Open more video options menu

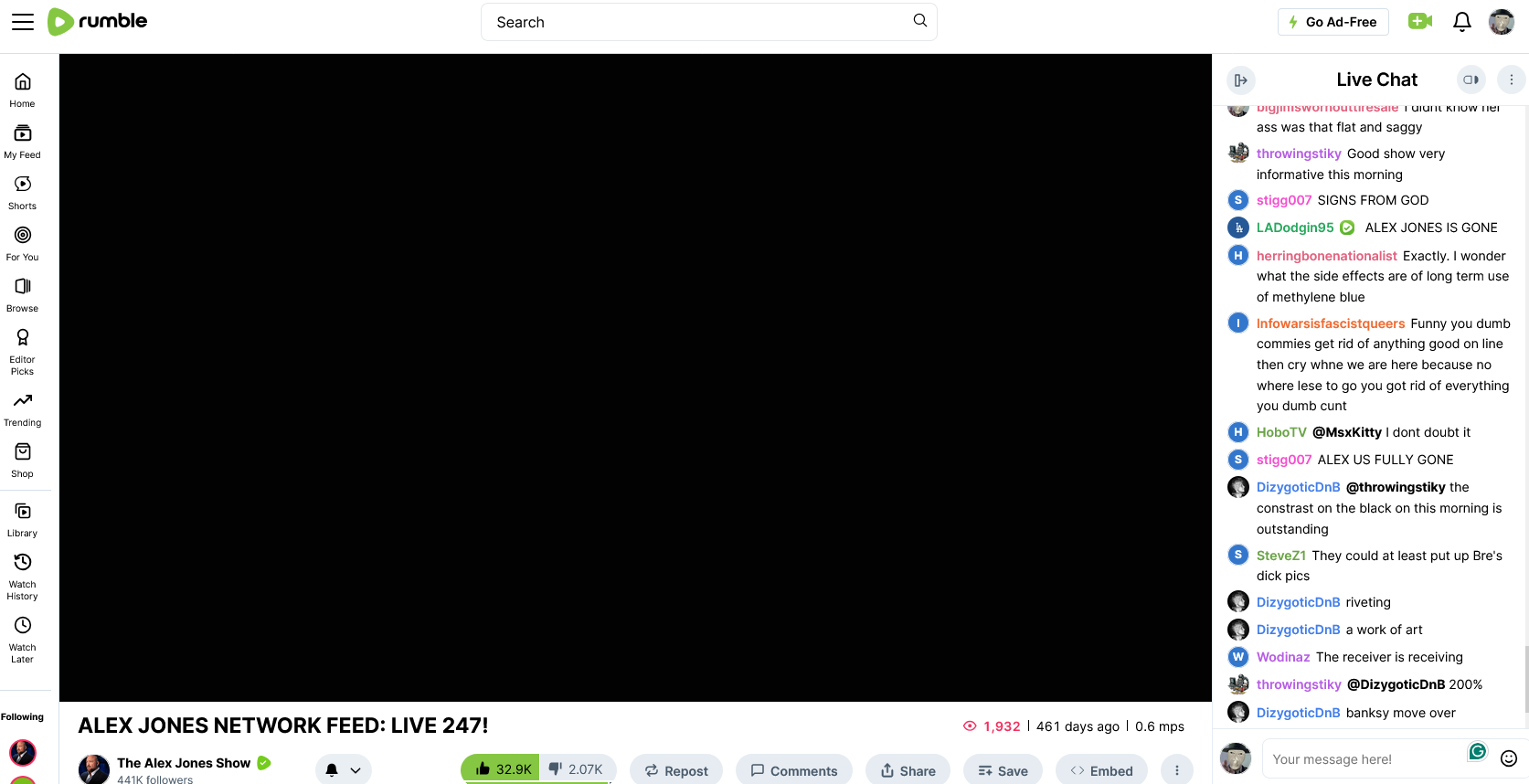pyautogui.click(x=1177, y=770)
